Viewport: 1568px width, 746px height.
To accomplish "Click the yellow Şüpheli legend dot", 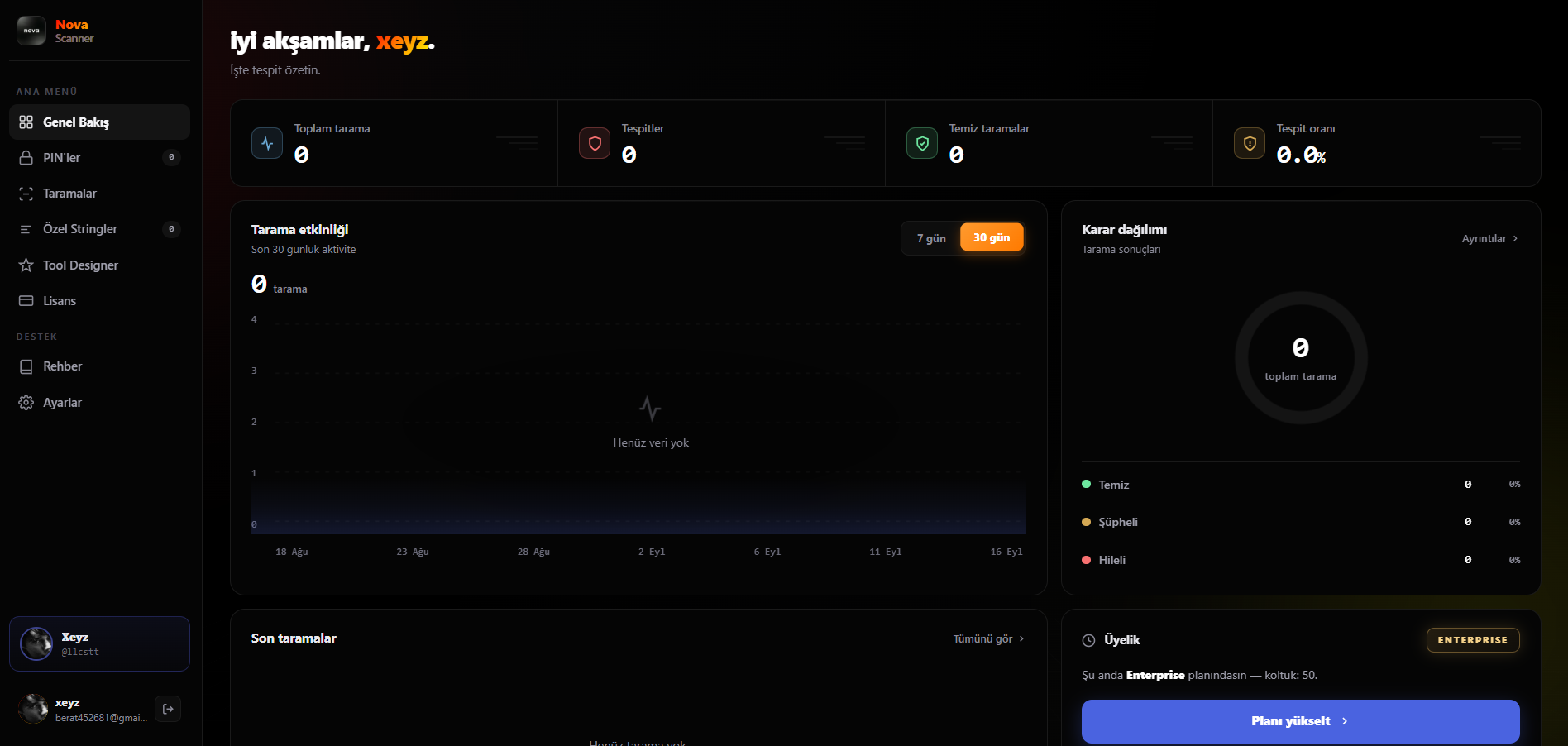I will click(1086, 522).
